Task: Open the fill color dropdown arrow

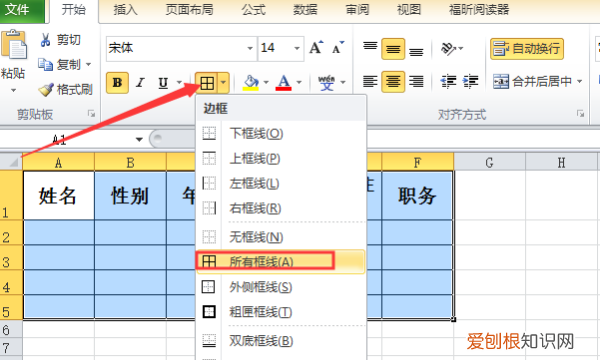Action: point(266,83)
